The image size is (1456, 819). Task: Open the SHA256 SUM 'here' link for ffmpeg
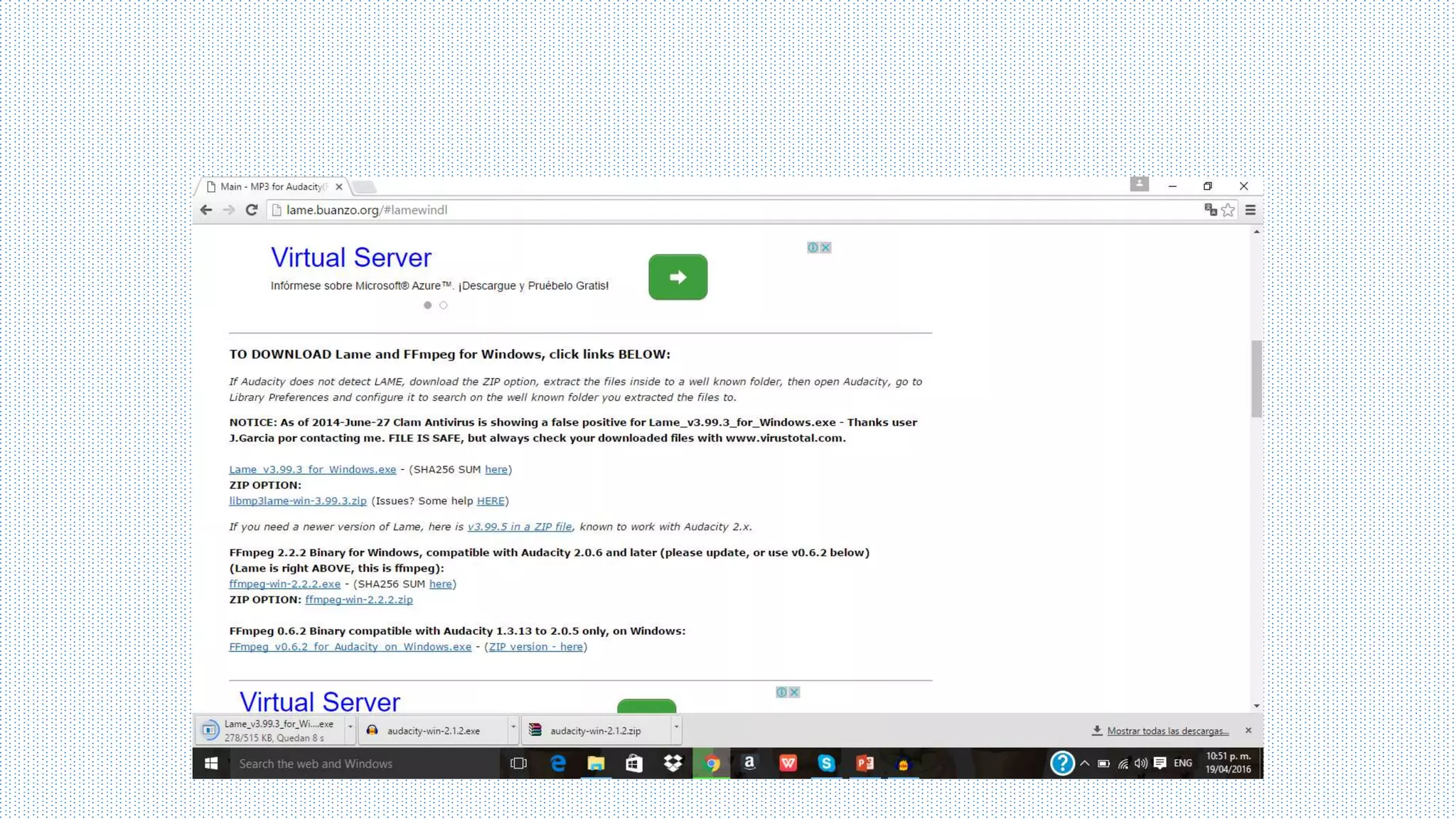click(441, 584)
